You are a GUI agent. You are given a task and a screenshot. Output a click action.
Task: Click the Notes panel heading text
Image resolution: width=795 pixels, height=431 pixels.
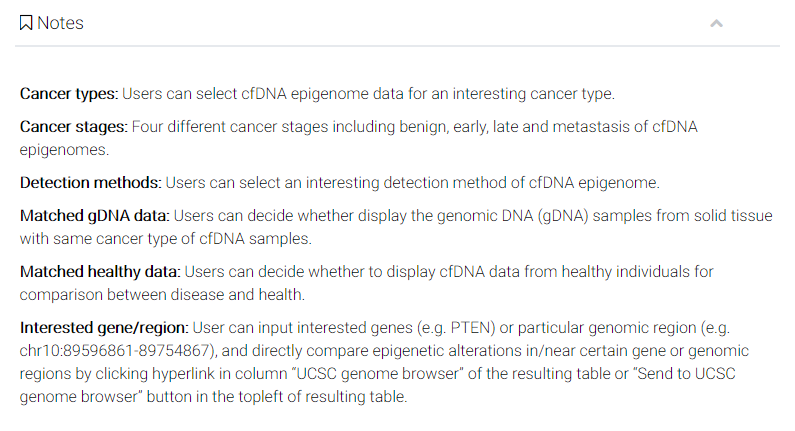pyautogui.click(x=60, y=23)
